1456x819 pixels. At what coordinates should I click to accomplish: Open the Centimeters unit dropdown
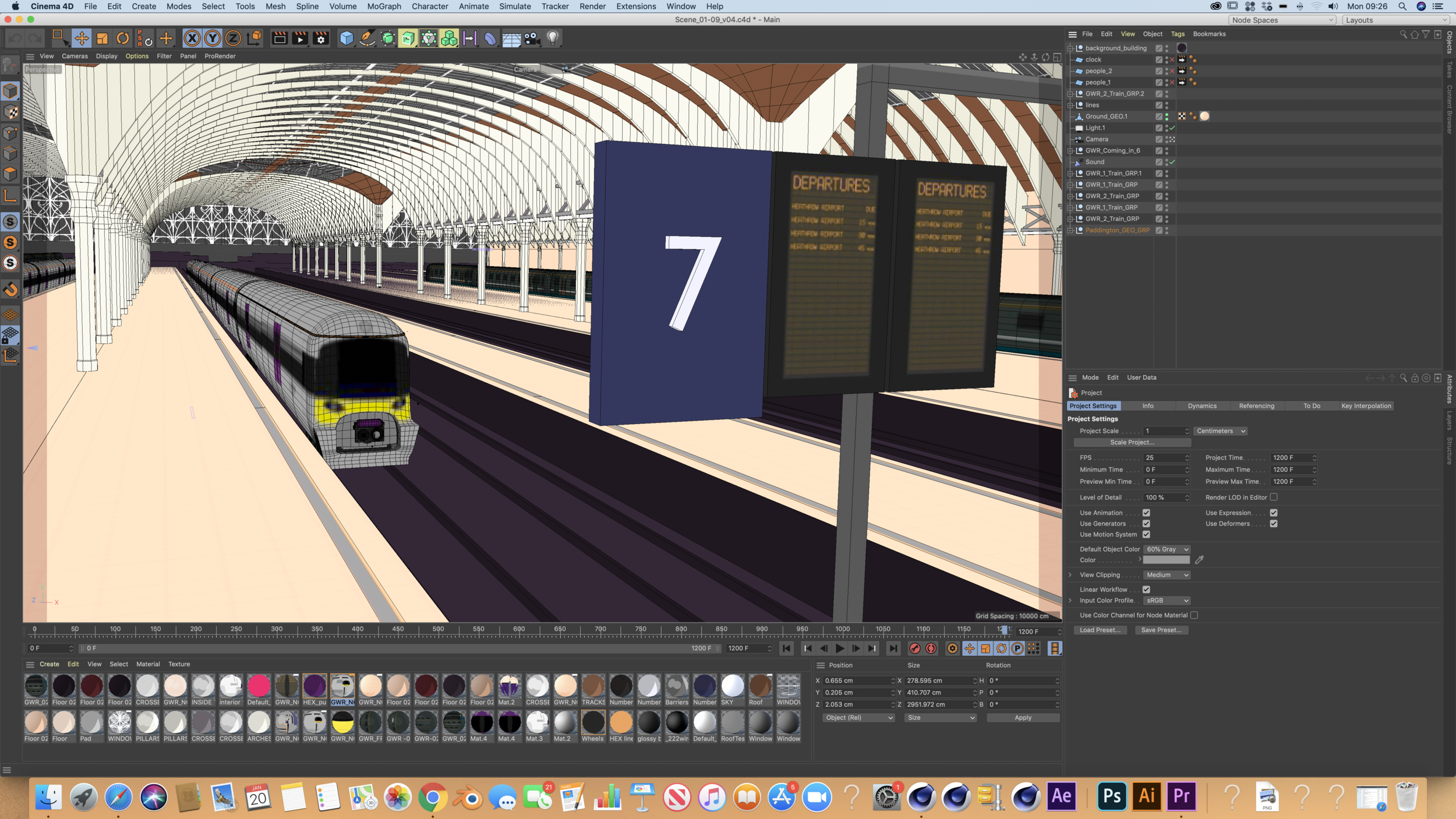[x=1220, y=431]
